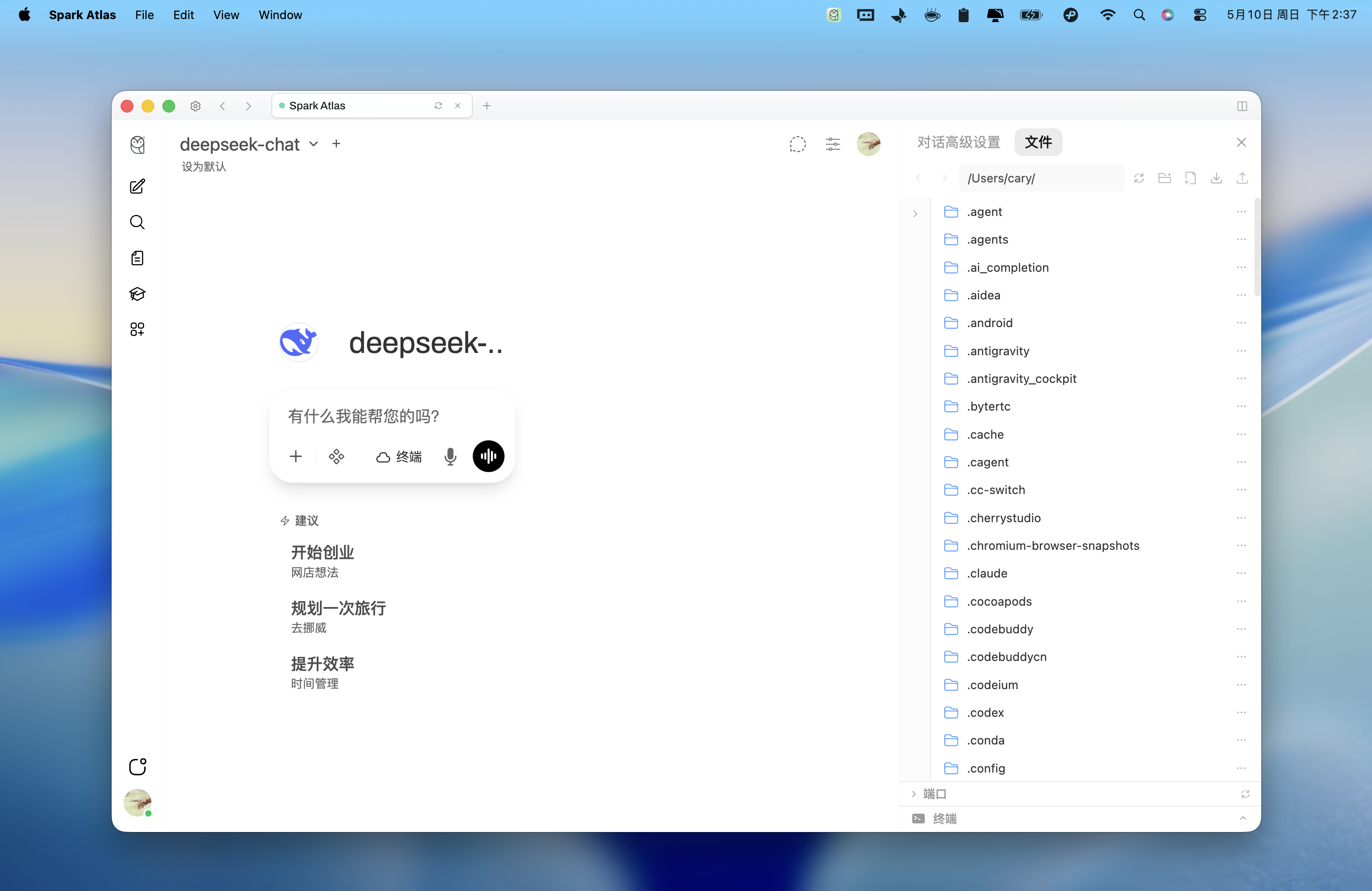Navigate back with title bar arrow
The height and width of the screenshot is (891, 1372).
point(222,106)
